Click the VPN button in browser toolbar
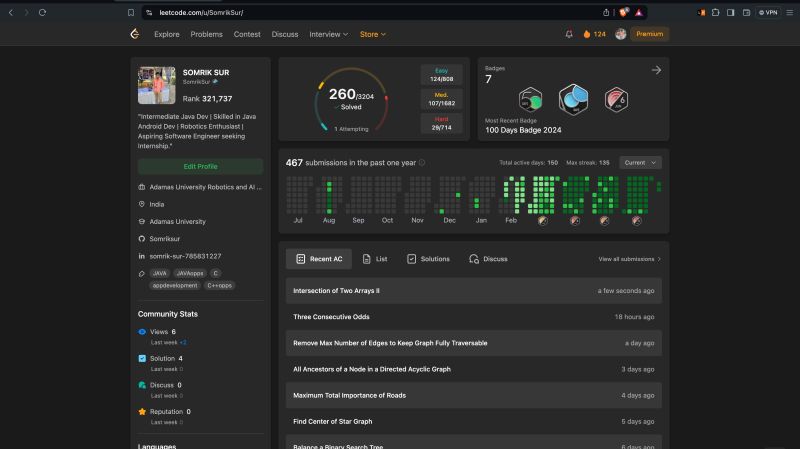 point(768,12)
